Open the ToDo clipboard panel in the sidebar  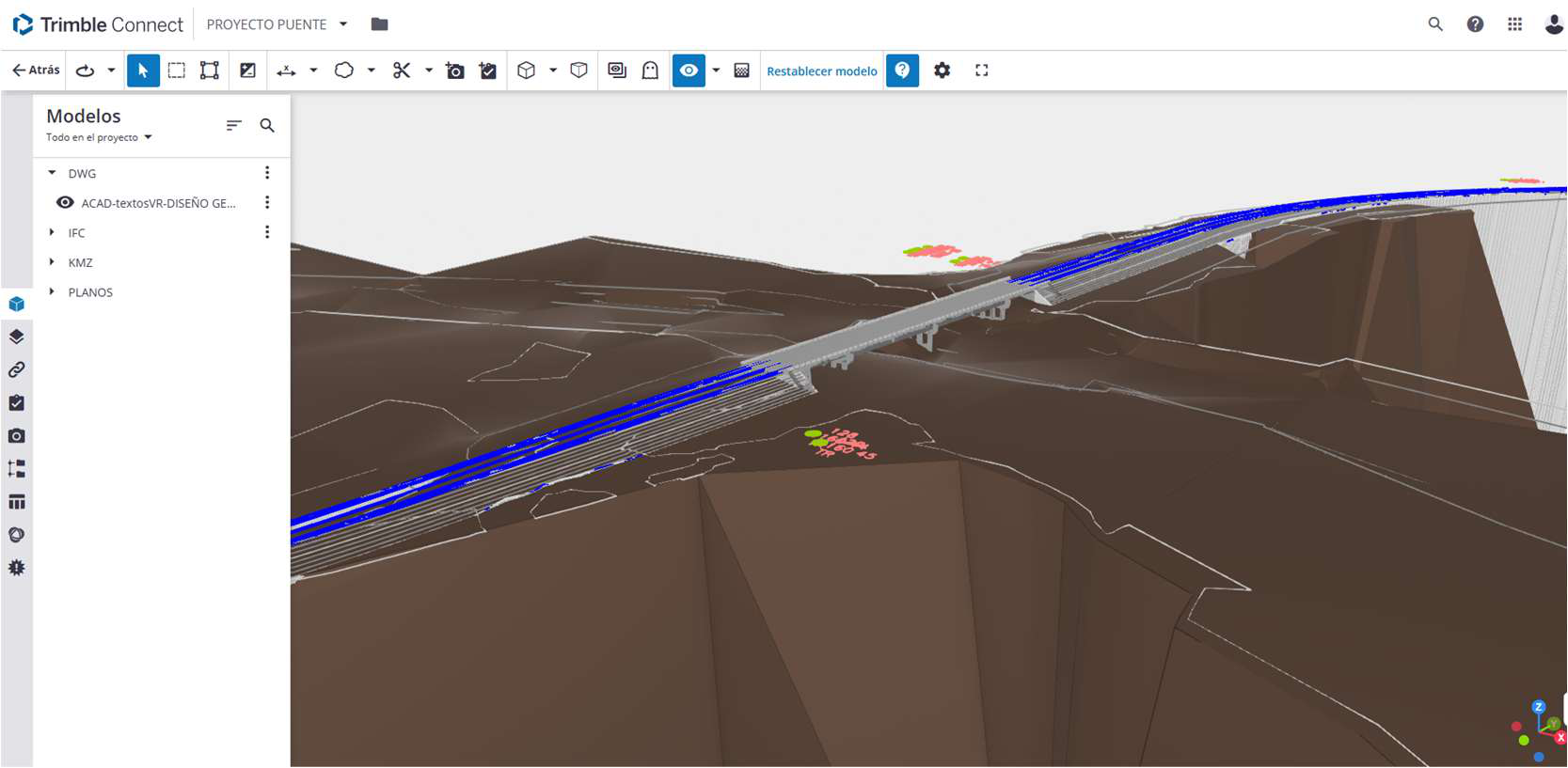pyautogui.click(x=16, y=402)
